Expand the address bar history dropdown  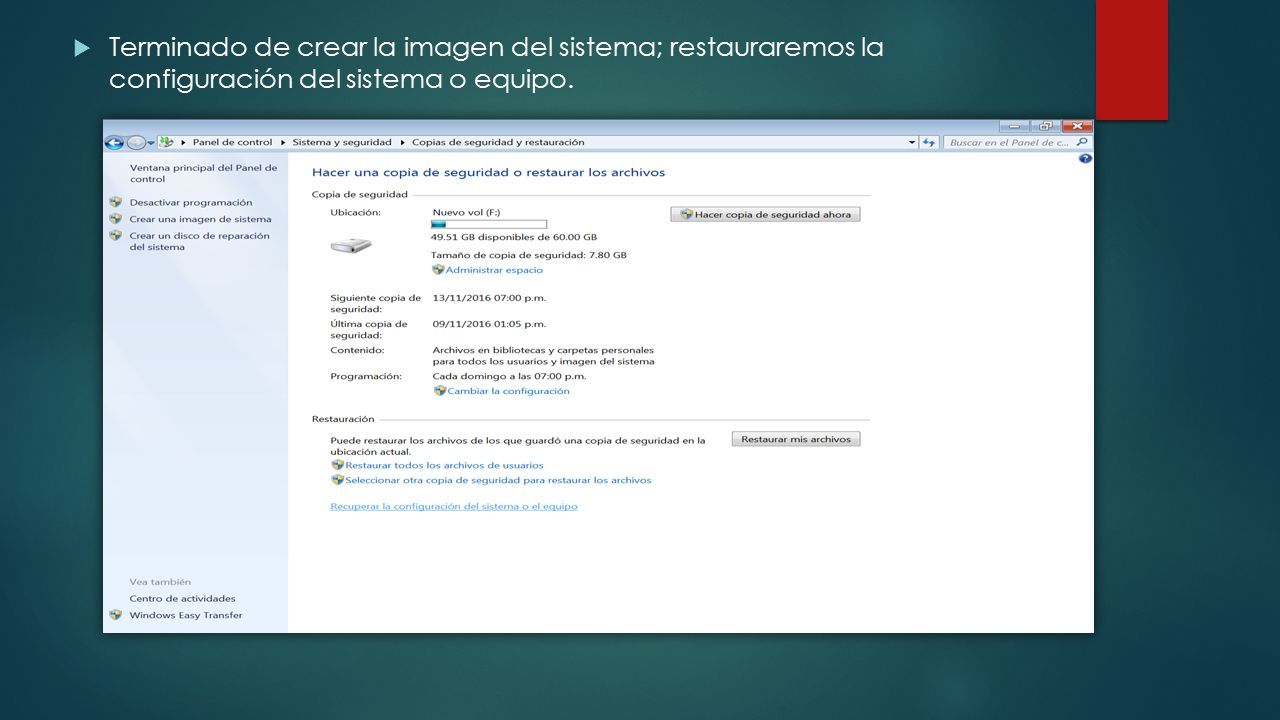tap(912, 143)
